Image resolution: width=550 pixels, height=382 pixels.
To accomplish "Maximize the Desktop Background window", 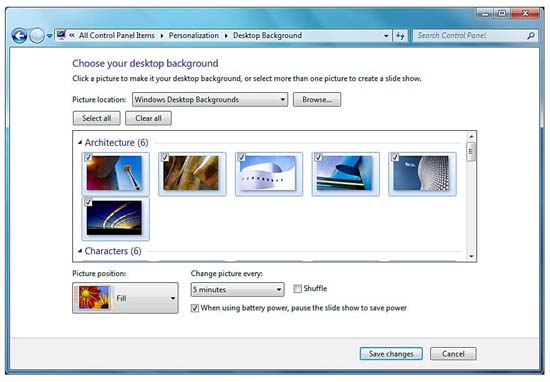I will coord(502,14).
